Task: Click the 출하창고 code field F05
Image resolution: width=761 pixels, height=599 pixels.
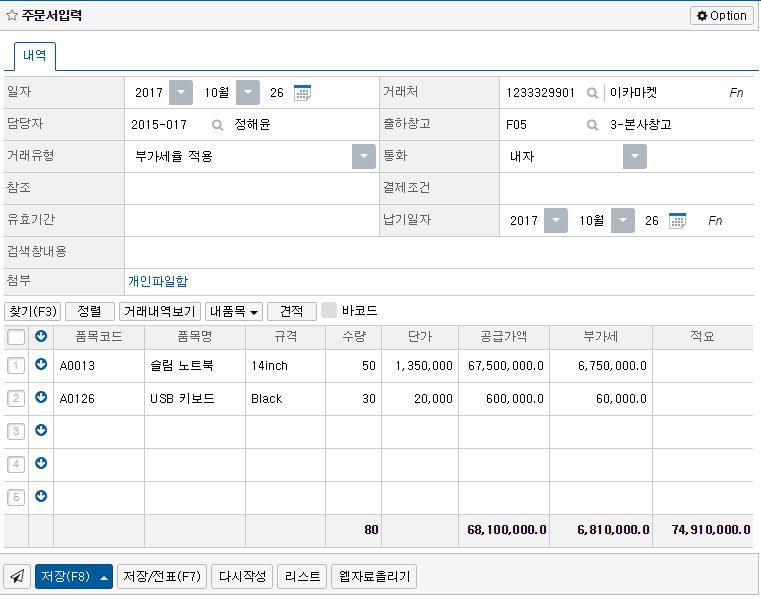Action: pyautogui.click(x=516, y=125)
